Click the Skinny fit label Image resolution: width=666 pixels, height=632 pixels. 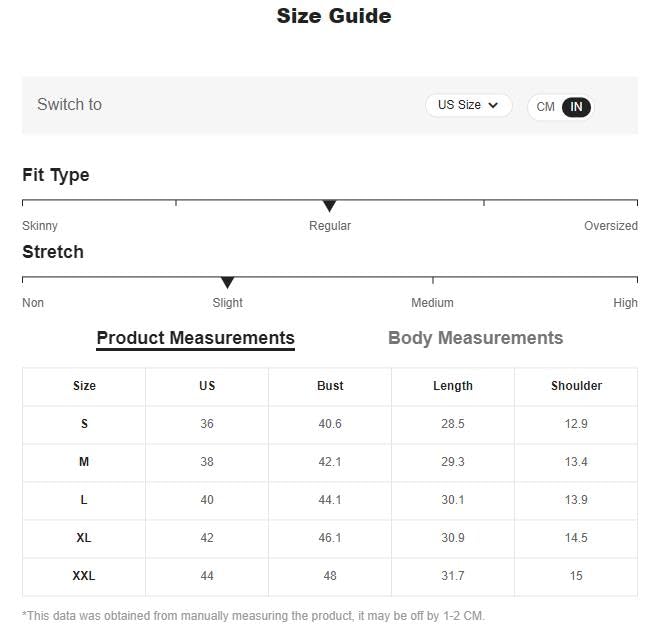coord(40,226)
